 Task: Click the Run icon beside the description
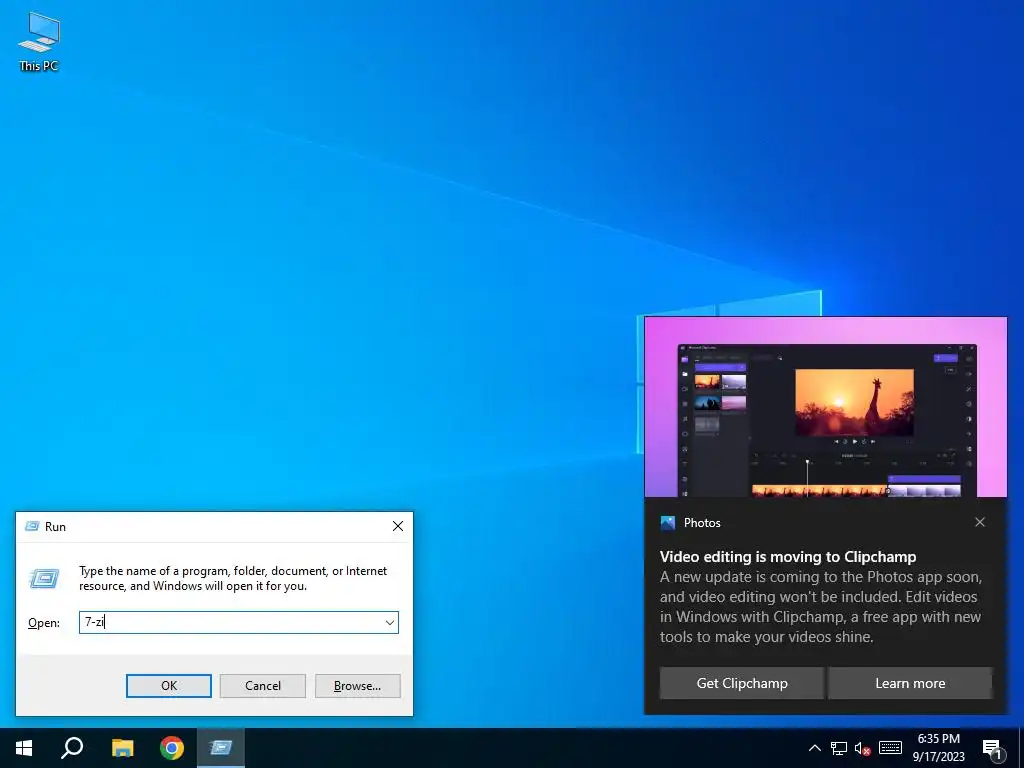(x=44, y=578)
